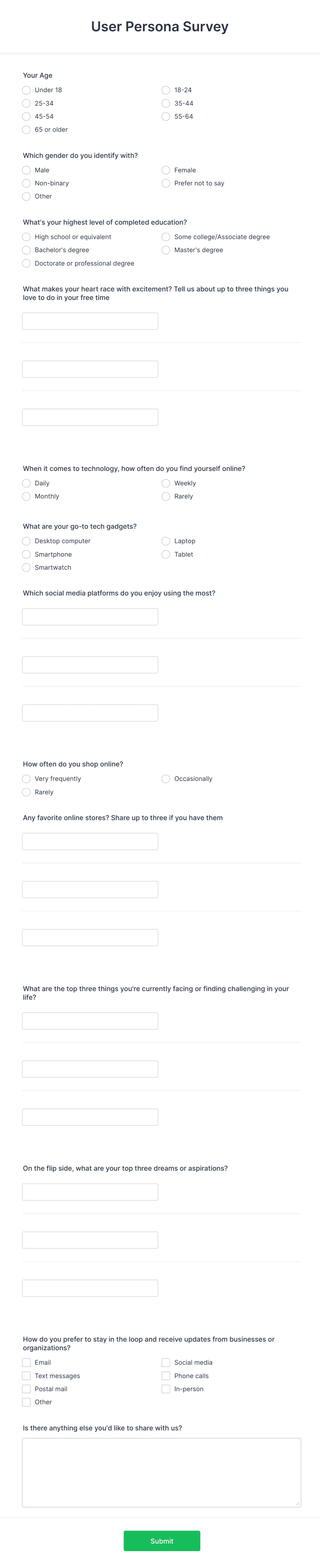Screen dimensions: 320x1568
Task: Select the "18-24" age option
Action: click(166, 89)
